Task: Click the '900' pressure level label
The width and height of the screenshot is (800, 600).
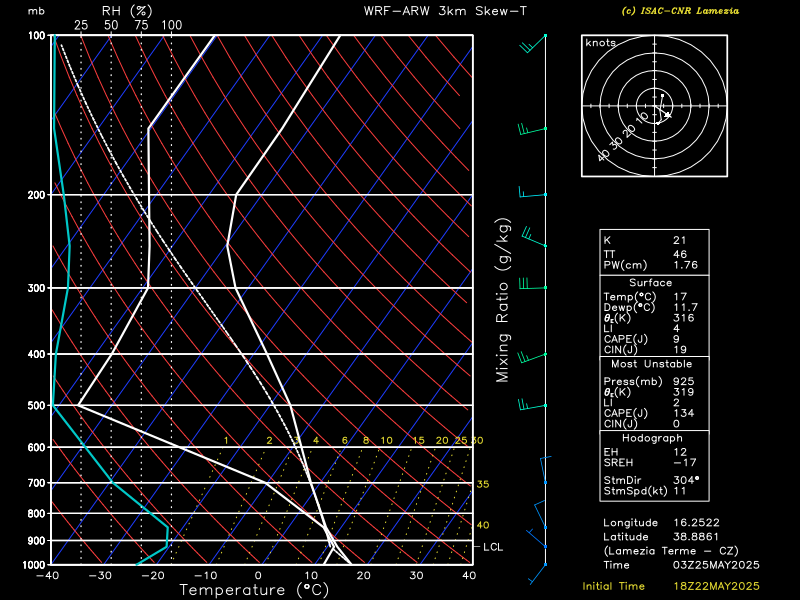Action: [x=37, y=540]
